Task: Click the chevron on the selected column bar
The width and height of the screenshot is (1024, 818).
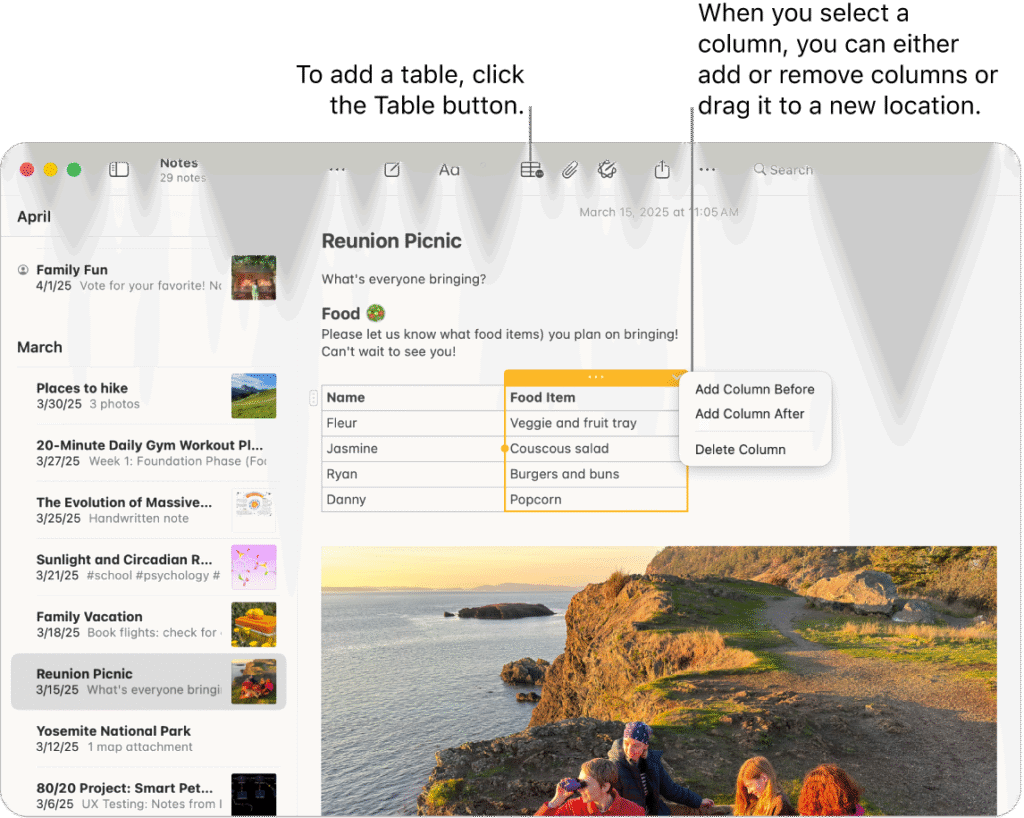Action: 677,377
